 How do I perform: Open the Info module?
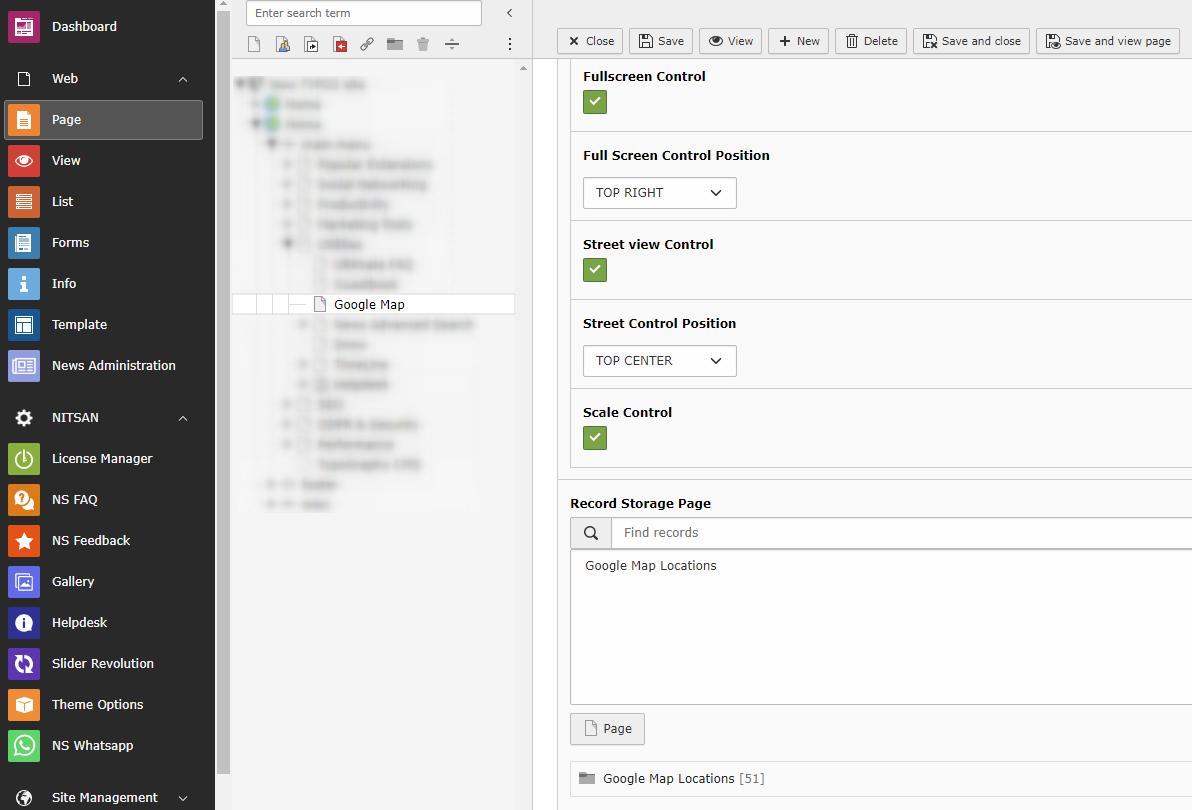point(103,284)
